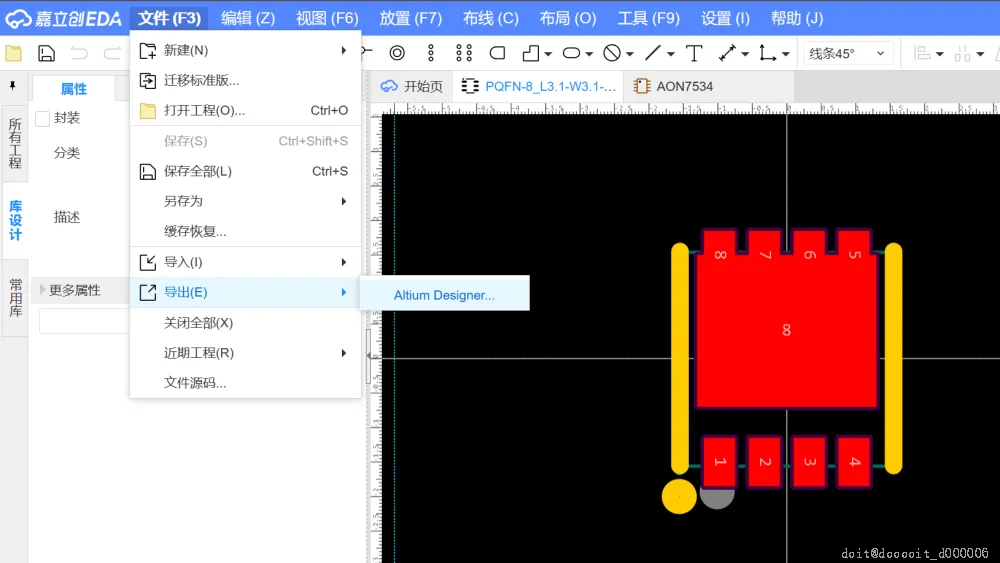Screen dimensions: 1000x563
Task: Choose 关闭全部(X) menu entry
Action: [246, 323]
